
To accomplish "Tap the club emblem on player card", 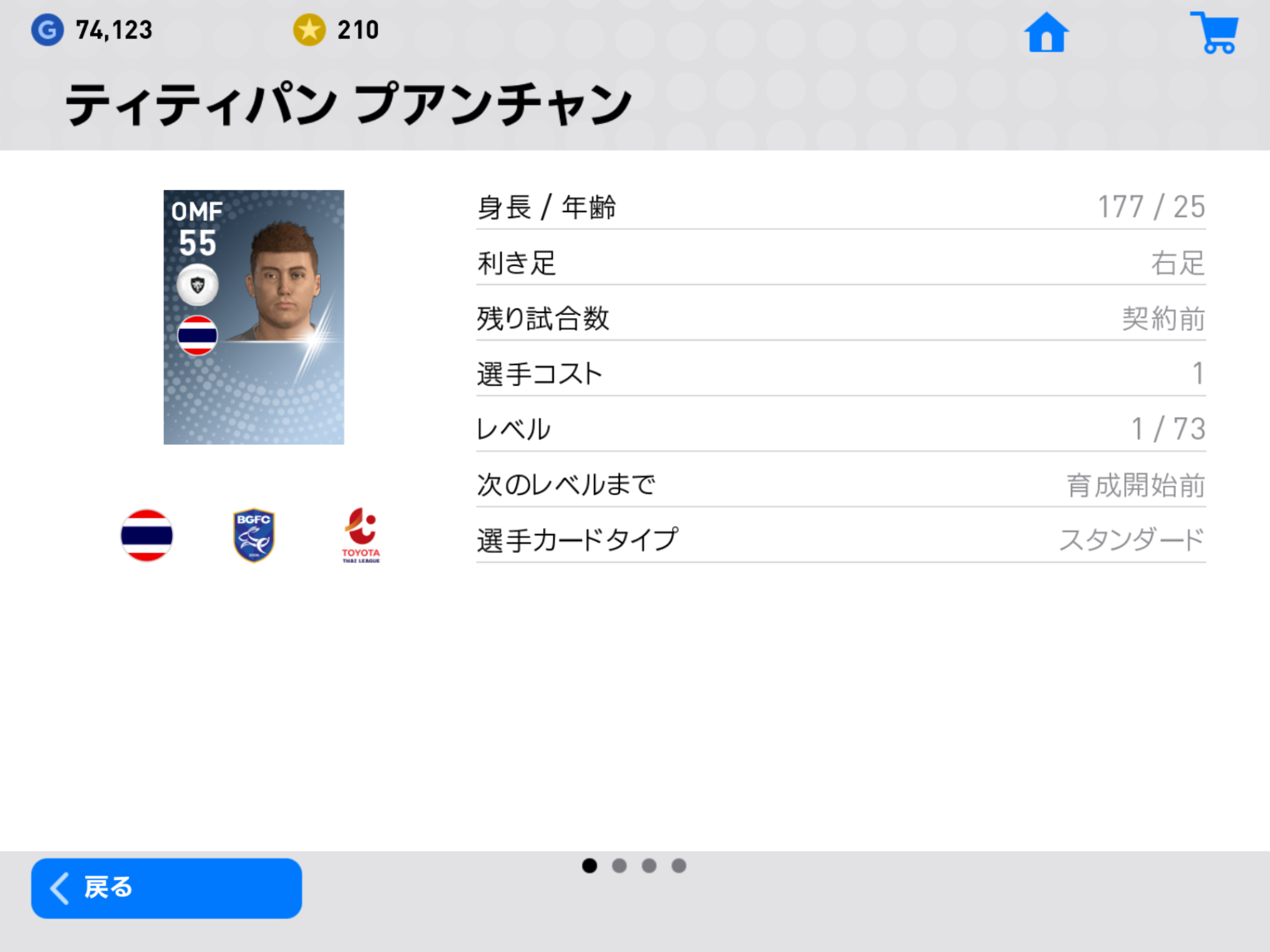I will tap(197, 285).
